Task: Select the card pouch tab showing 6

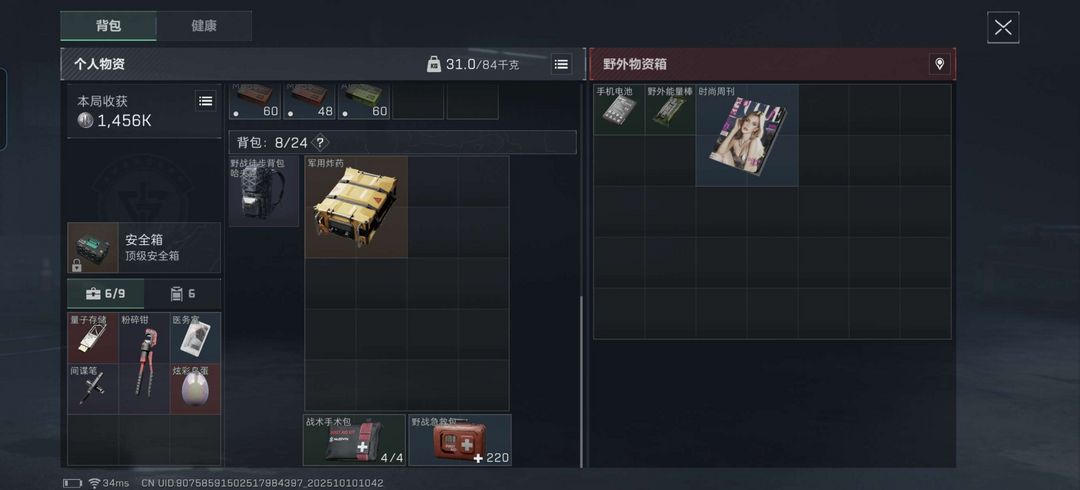Action: pos(183,294)
